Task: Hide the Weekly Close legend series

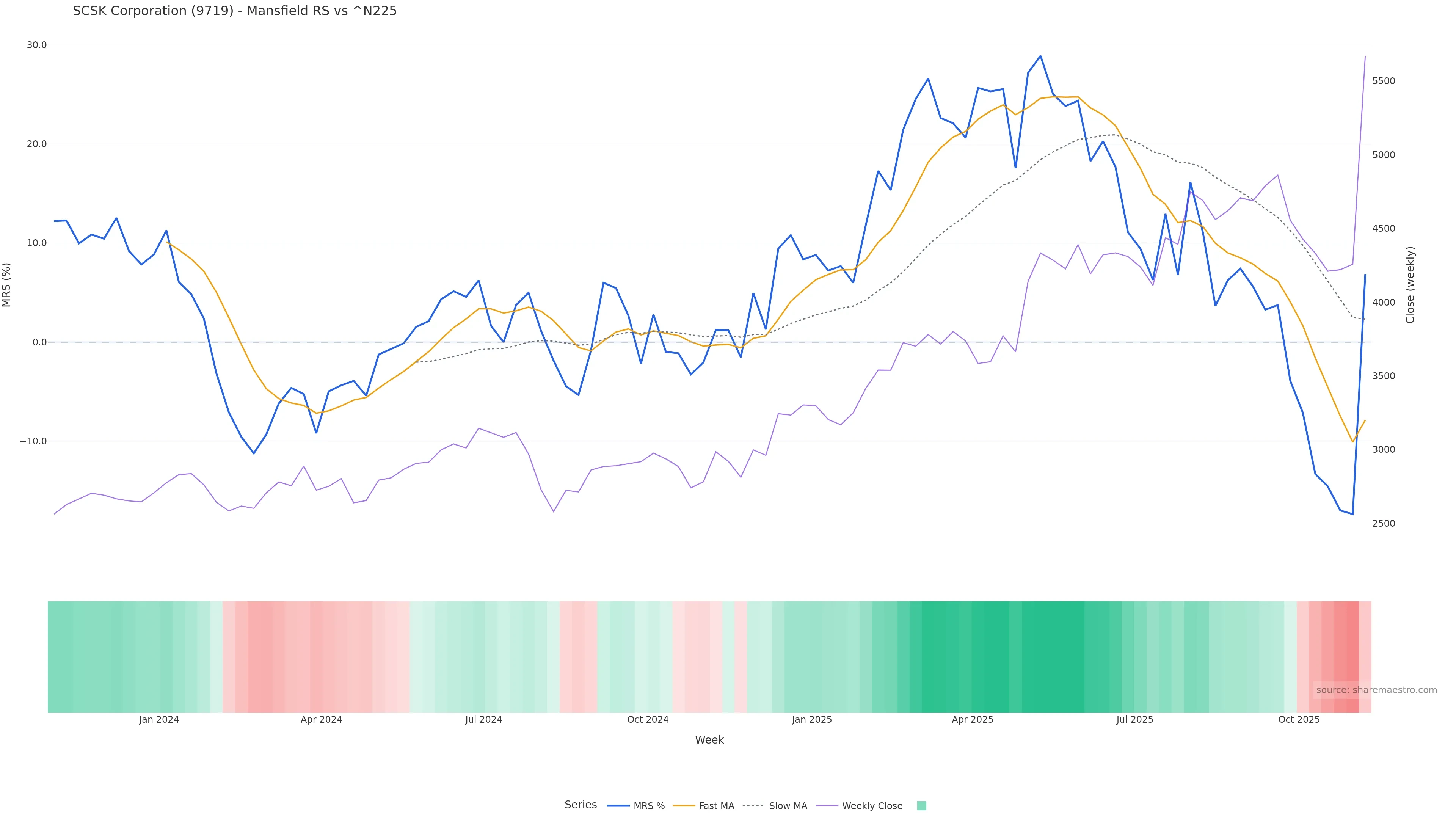Action: (x=860, y=806)
